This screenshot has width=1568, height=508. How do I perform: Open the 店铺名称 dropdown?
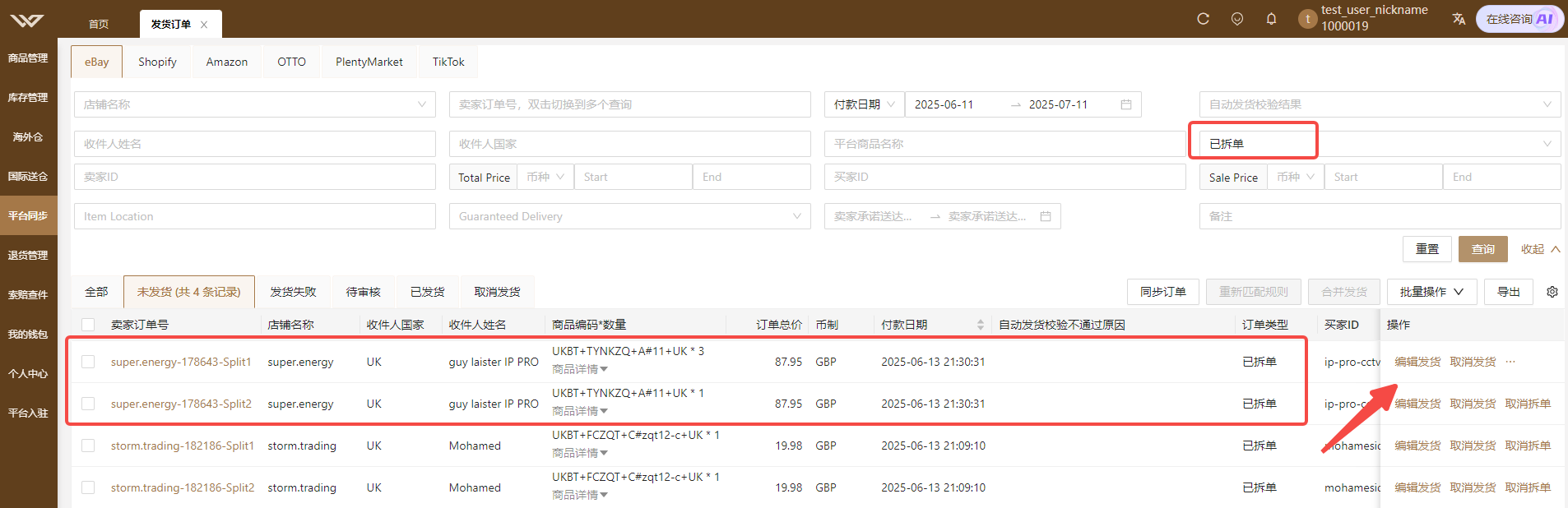tap(255, 104)
